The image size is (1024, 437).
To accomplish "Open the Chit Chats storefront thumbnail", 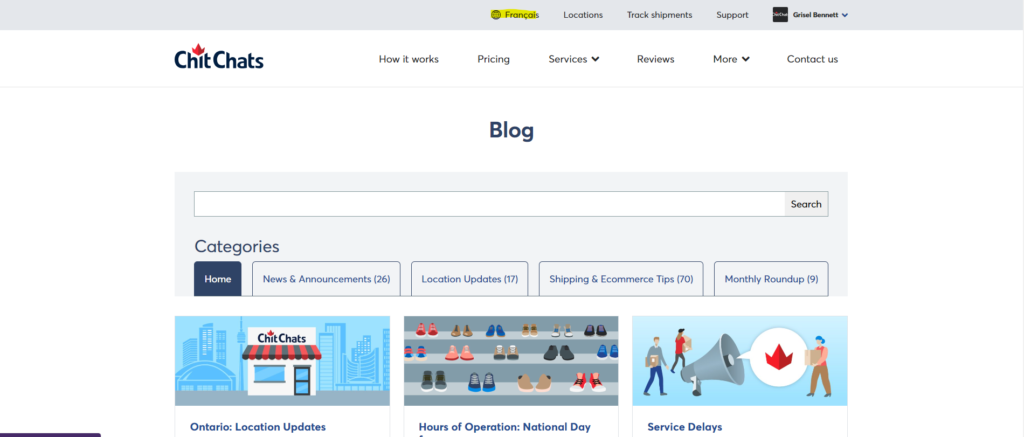I will tap(282, 361).
